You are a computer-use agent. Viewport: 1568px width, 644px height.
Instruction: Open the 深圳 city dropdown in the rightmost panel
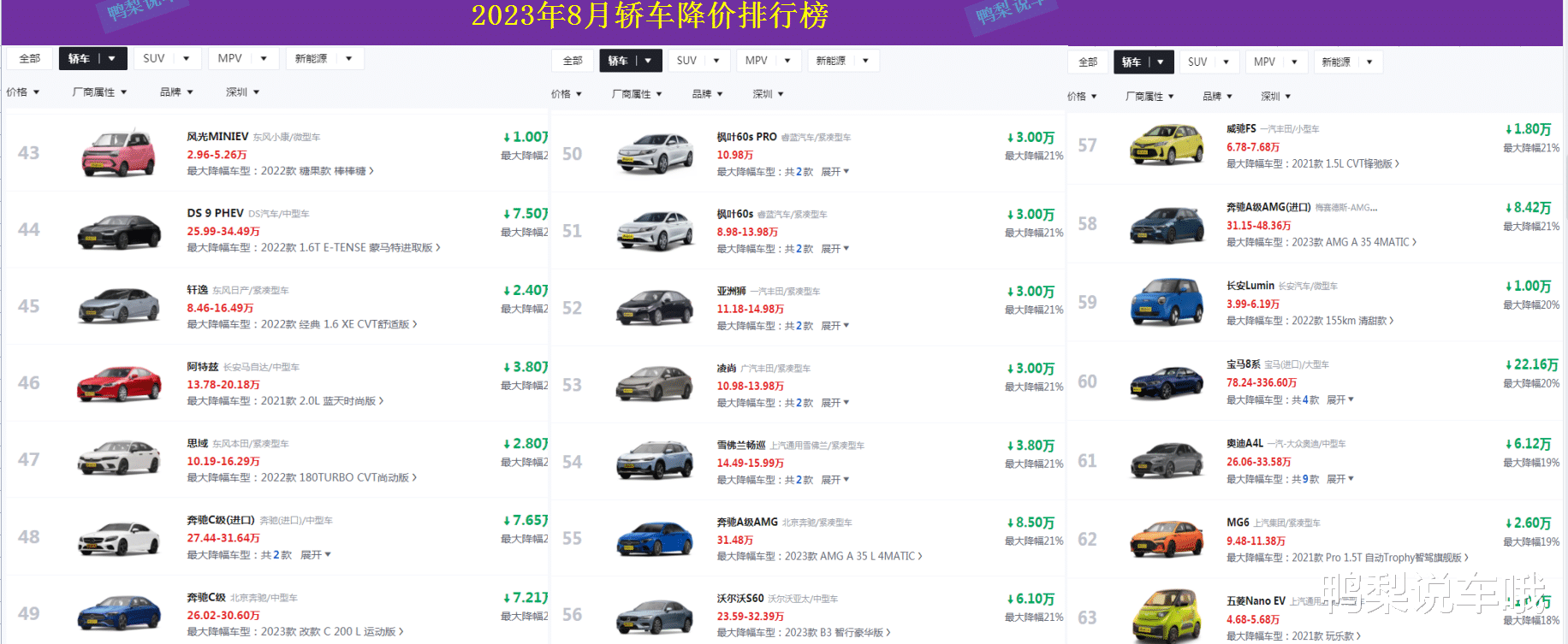[x=1275, y=97]
